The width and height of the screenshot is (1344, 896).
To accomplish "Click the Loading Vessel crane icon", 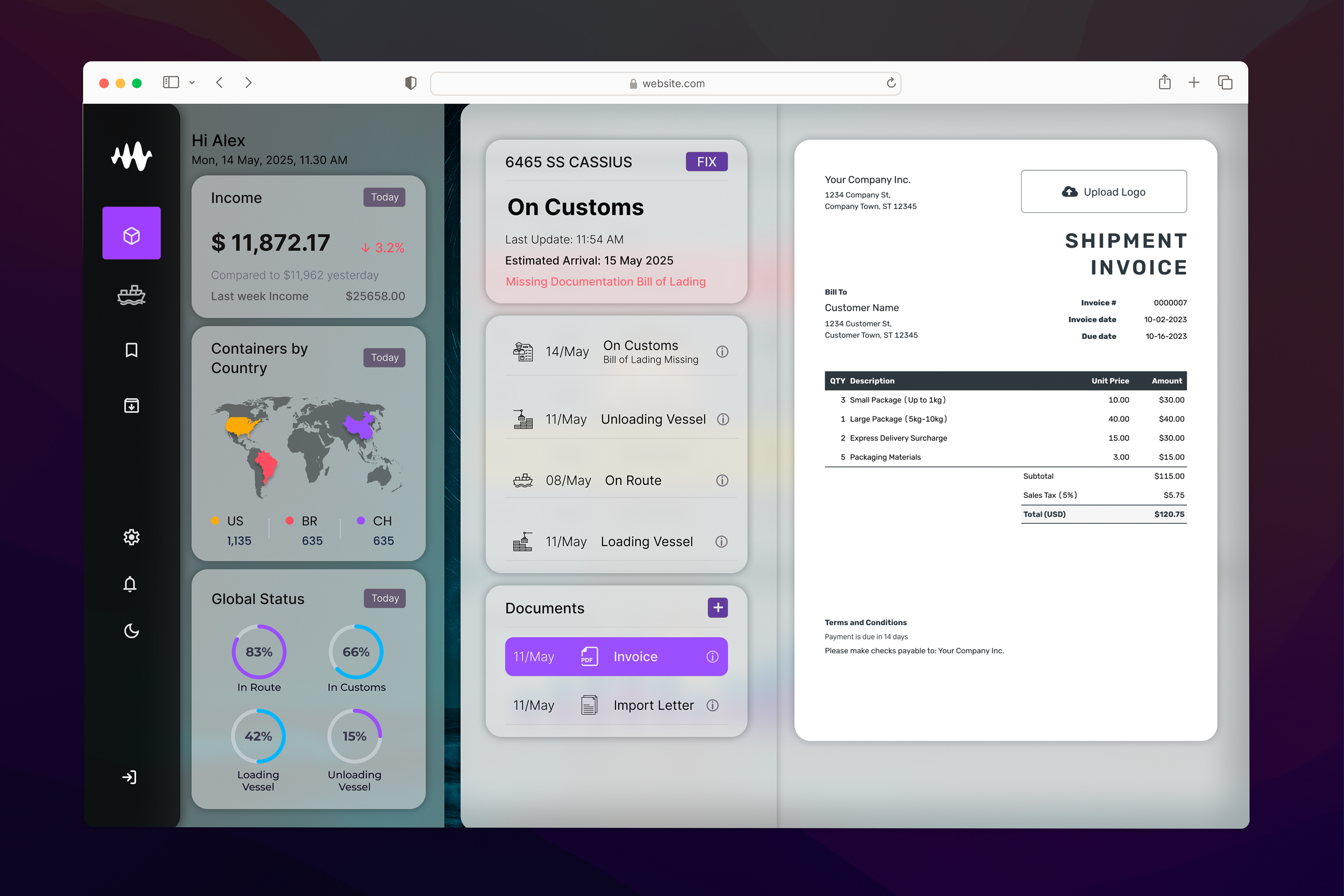I will [x=522, y=542].
